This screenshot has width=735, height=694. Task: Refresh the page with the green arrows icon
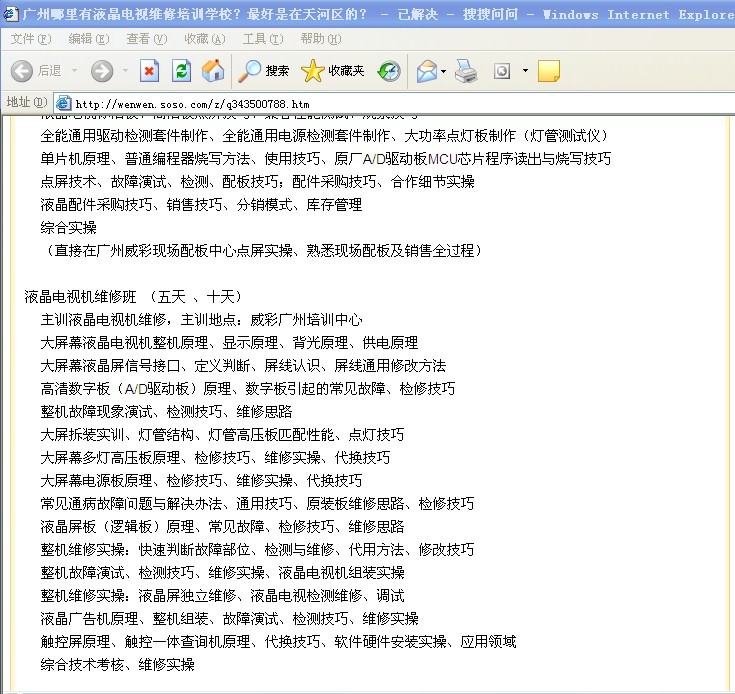(181, 71)
